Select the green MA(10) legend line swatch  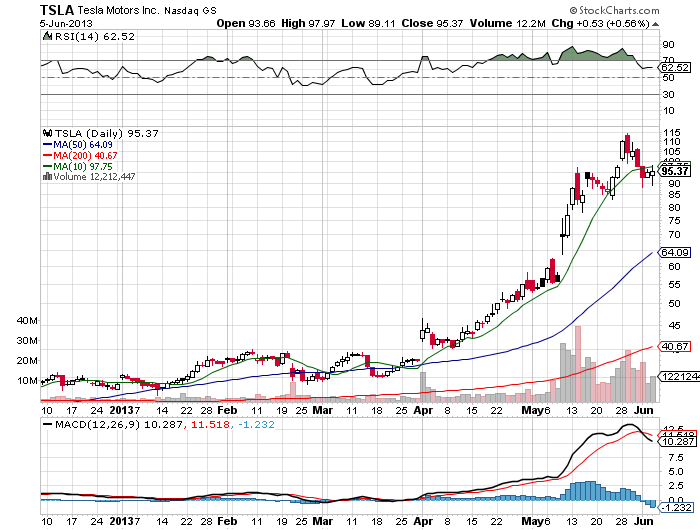[x=47, y=166]
